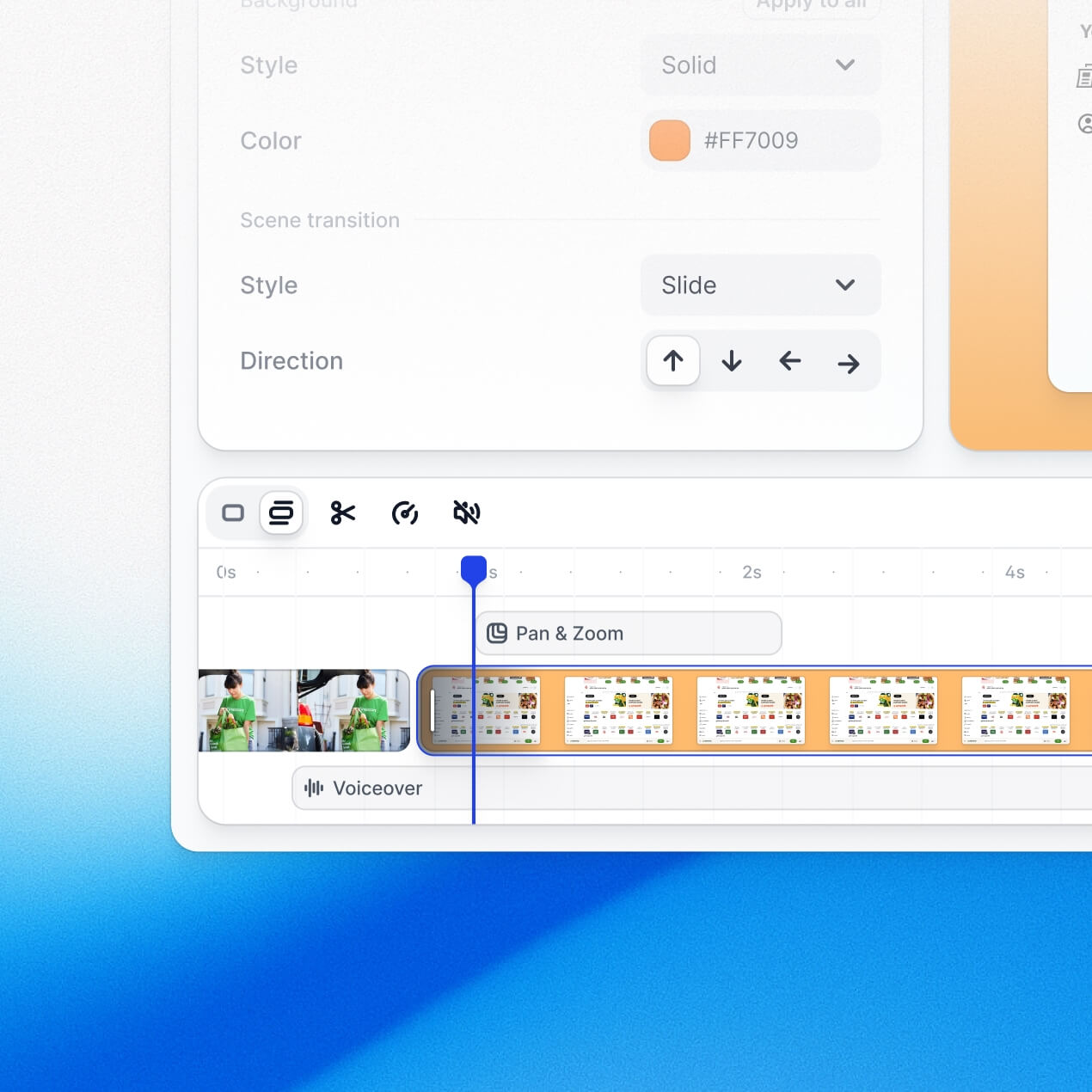The width and height of the screenshot is (1092, 1092).
Task: Set slide direction to down arrow
Action: (732, 361)
